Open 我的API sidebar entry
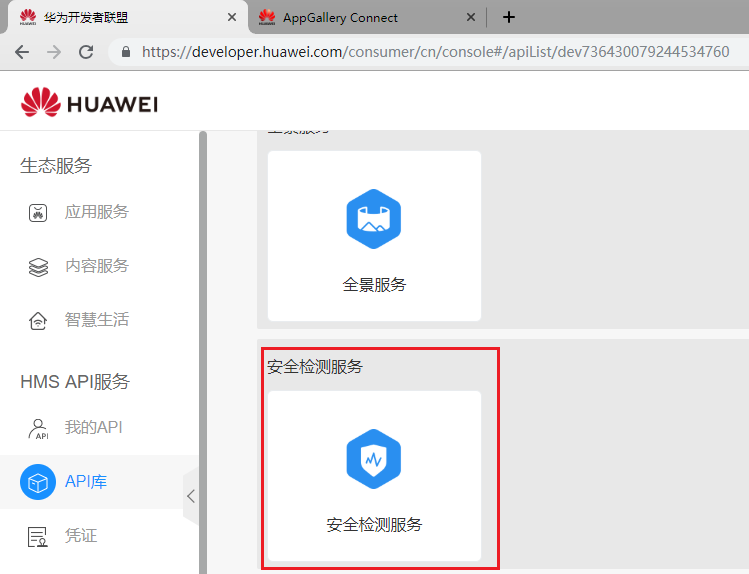This screenshot has height=574, width=749. tap(93, 428)
